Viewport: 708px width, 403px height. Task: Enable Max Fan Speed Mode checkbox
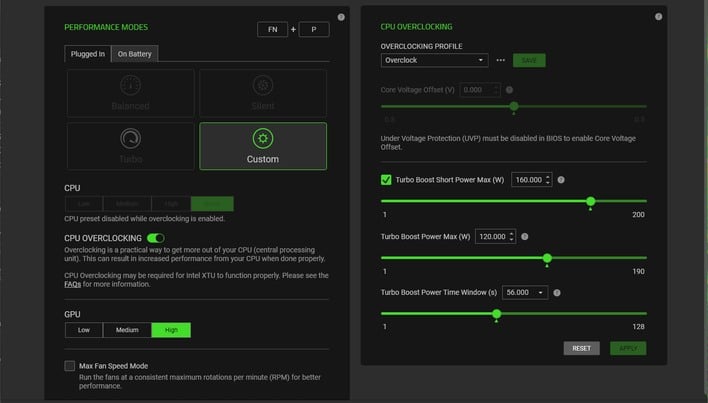click(70, 366)
